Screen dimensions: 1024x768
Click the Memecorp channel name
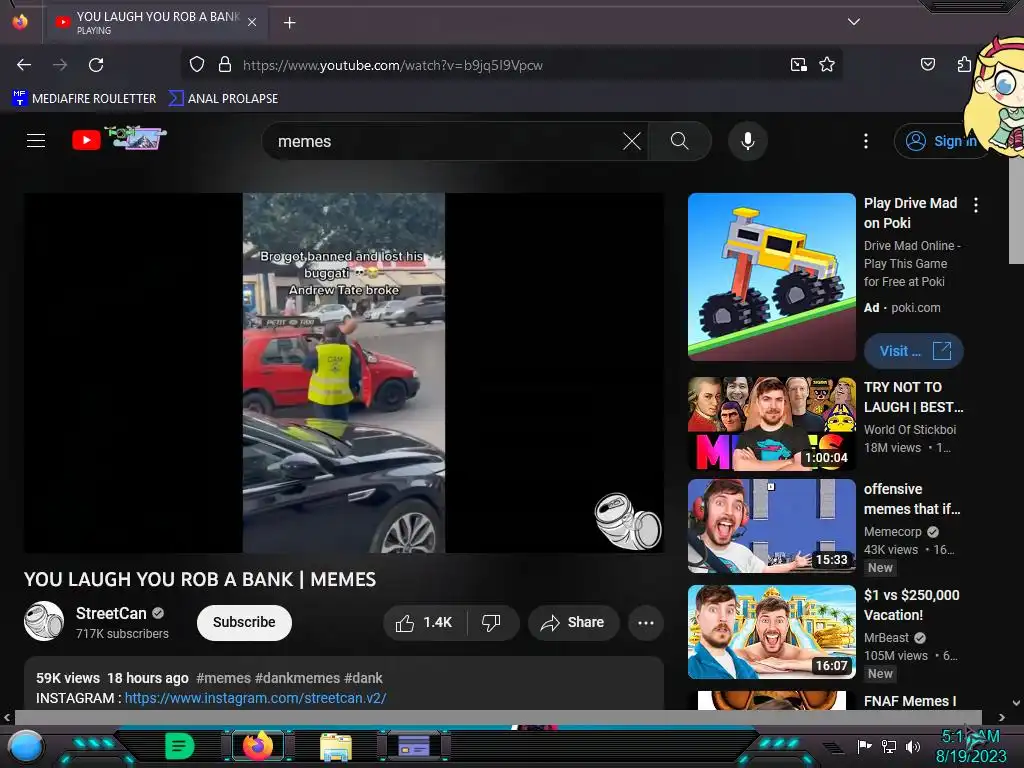click(893, 532)
